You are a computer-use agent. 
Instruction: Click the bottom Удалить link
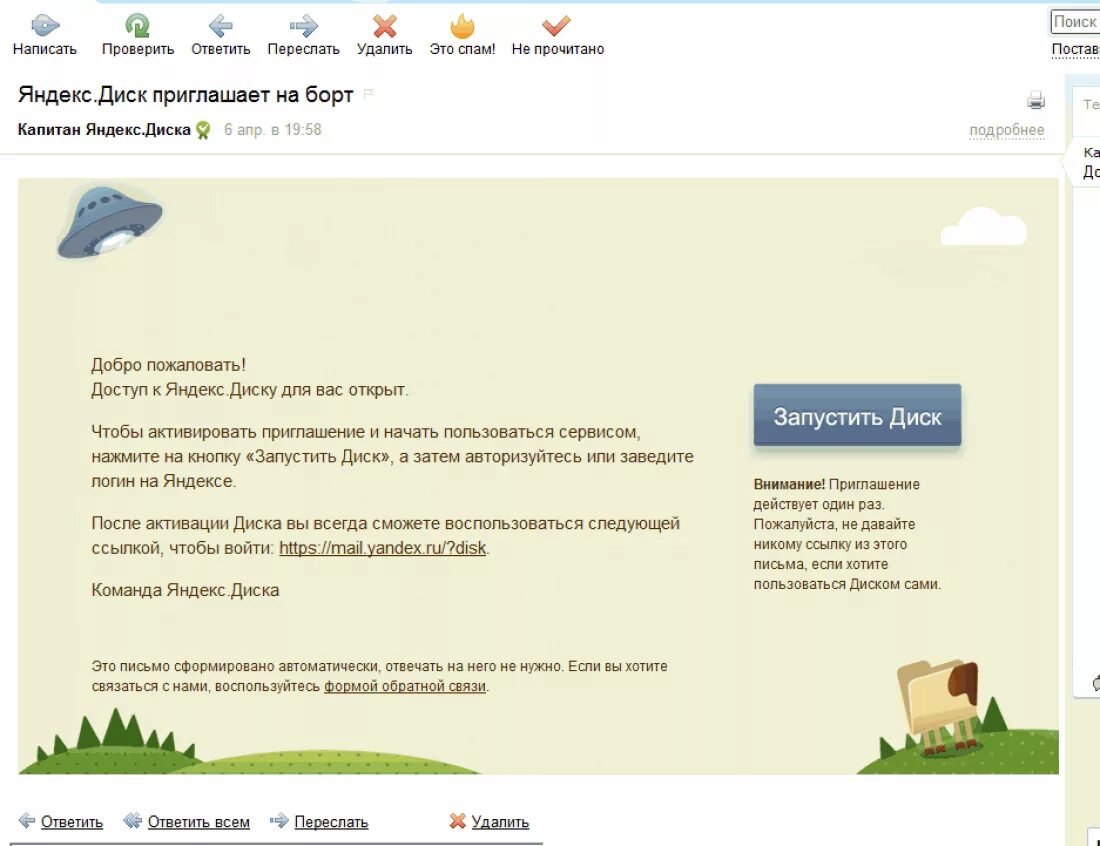point(500,821)
